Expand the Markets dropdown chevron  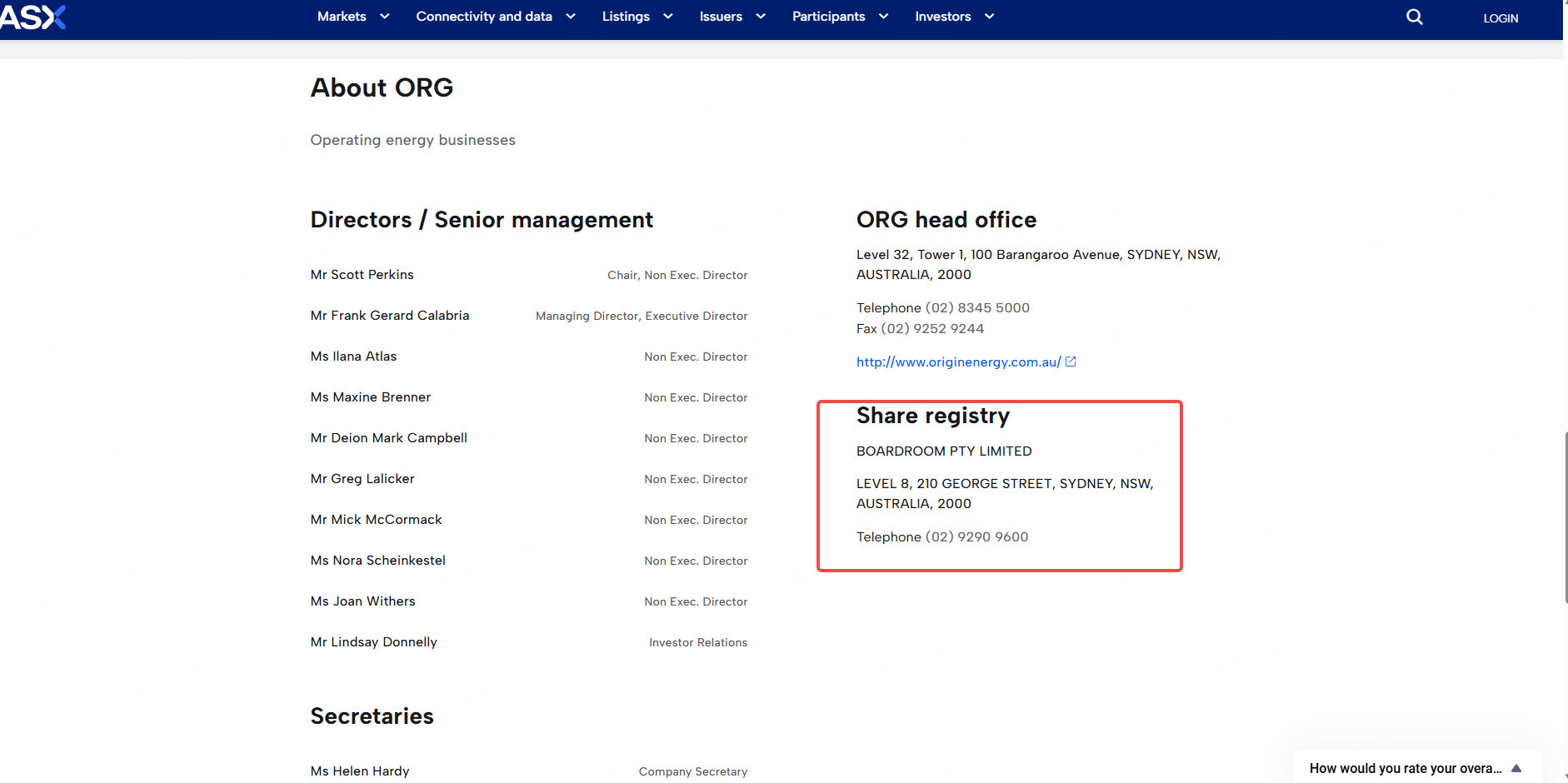click(384, 17)
